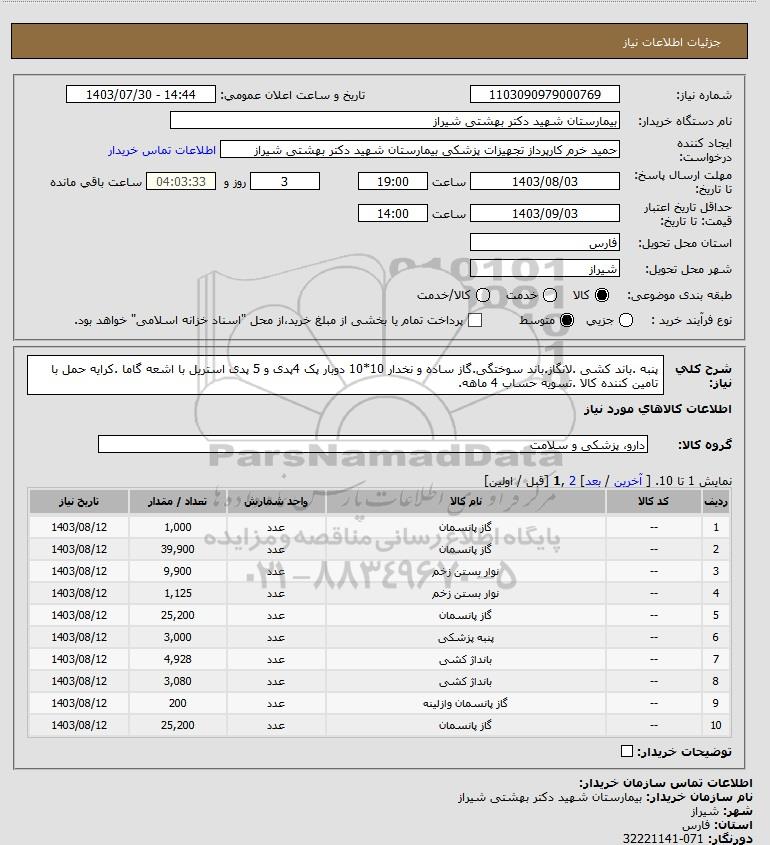Choose the متوسط purchase type radio

point(567,321)
